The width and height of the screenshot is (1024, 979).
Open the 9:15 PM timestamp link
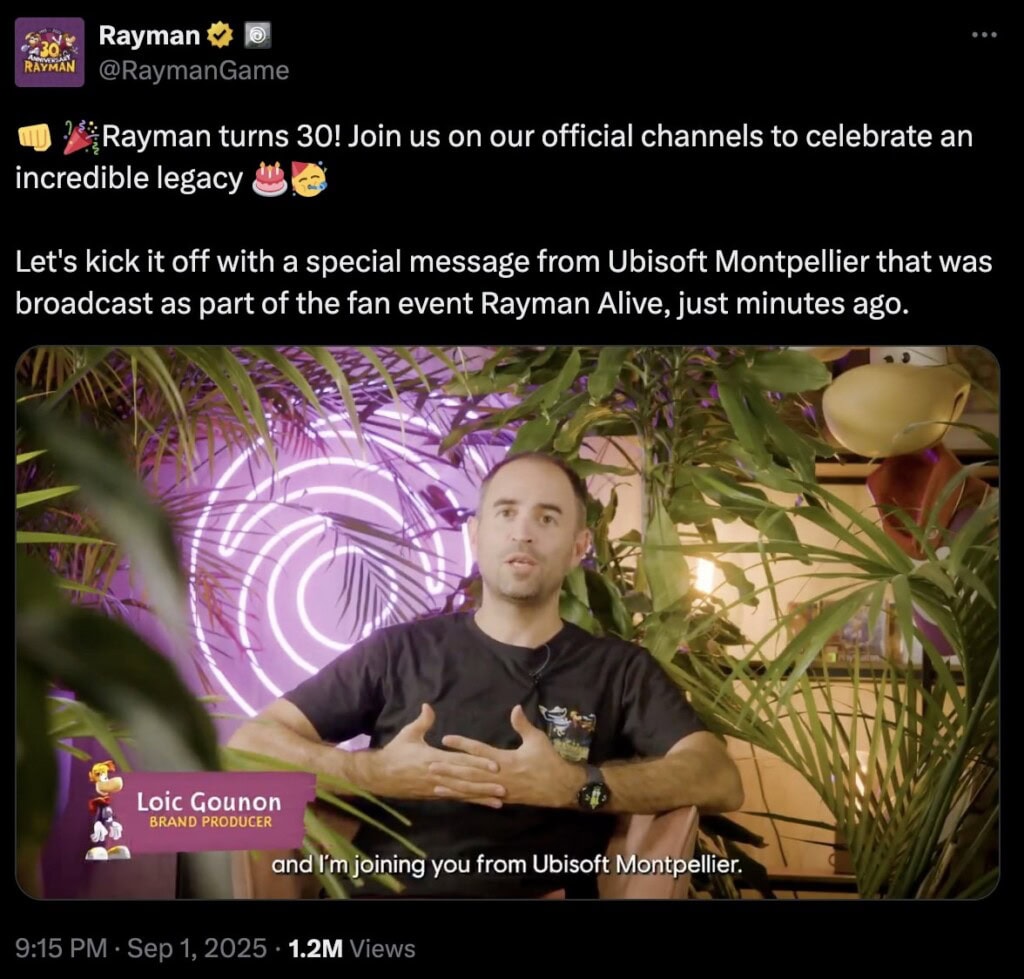pyautogui.click(x=61, y=948)
